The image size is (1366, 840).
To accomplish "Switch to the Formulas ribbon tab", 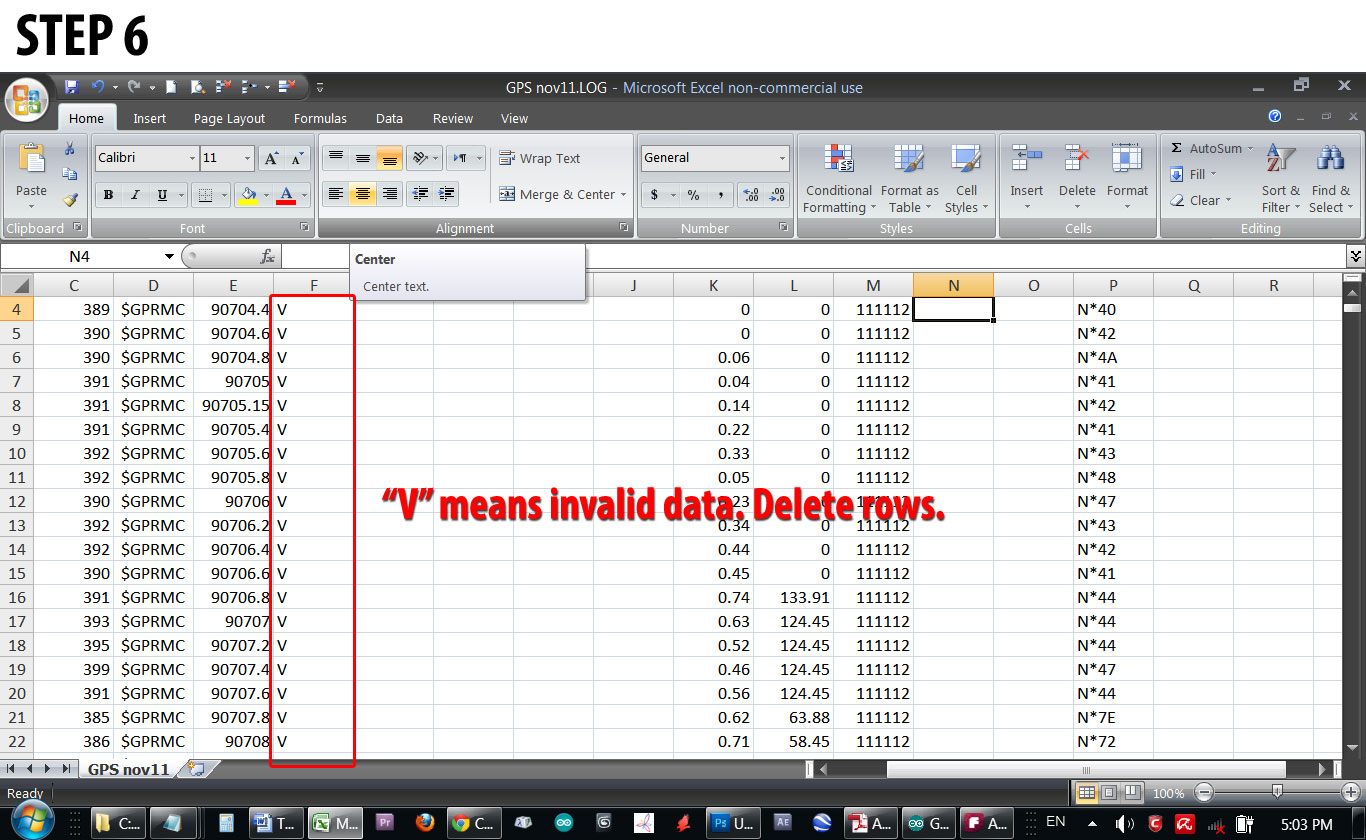I will click(x=320, y=118).
